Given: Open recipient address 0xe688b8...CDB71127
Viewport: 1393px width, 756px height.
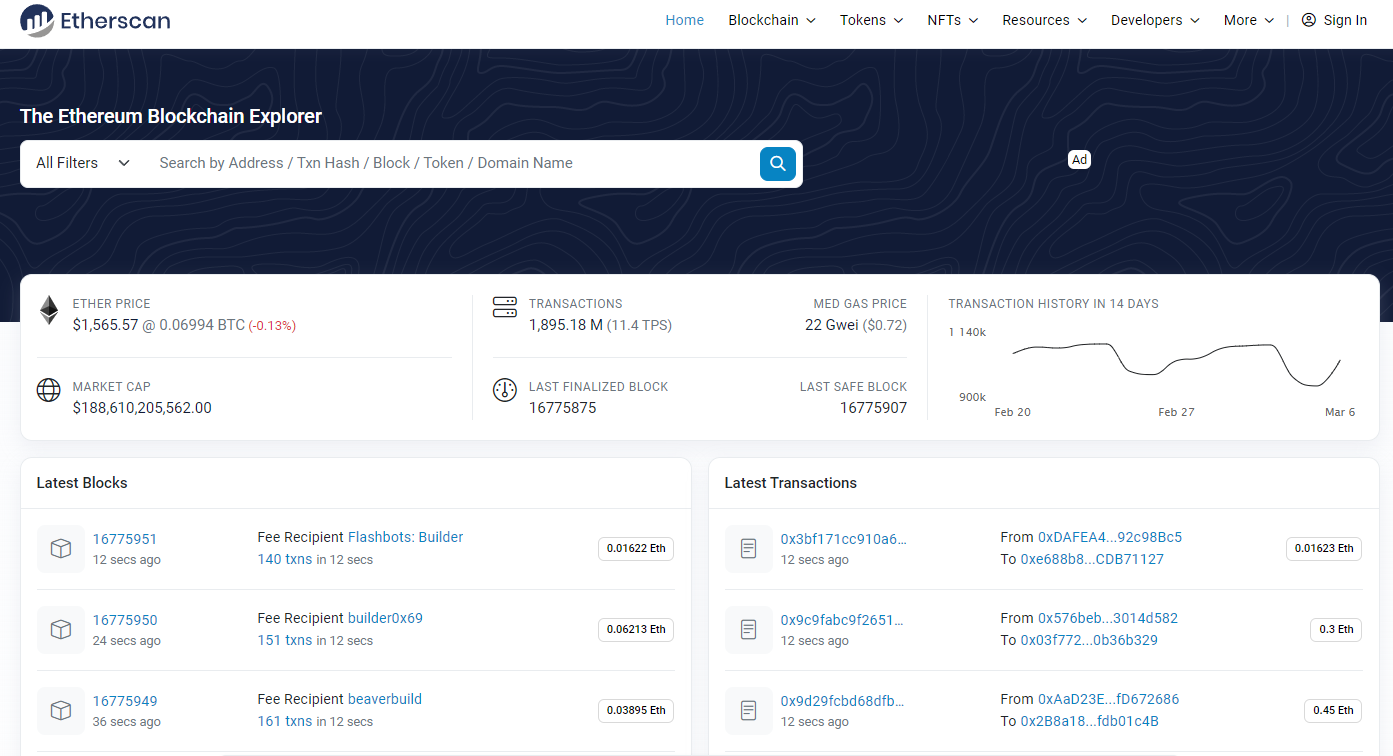Looking at the screenshot, I should 1092,559.
